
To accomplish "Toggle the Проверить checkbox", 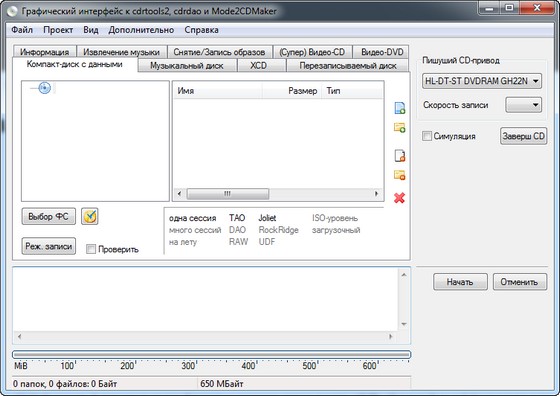I will coord(91,249).
